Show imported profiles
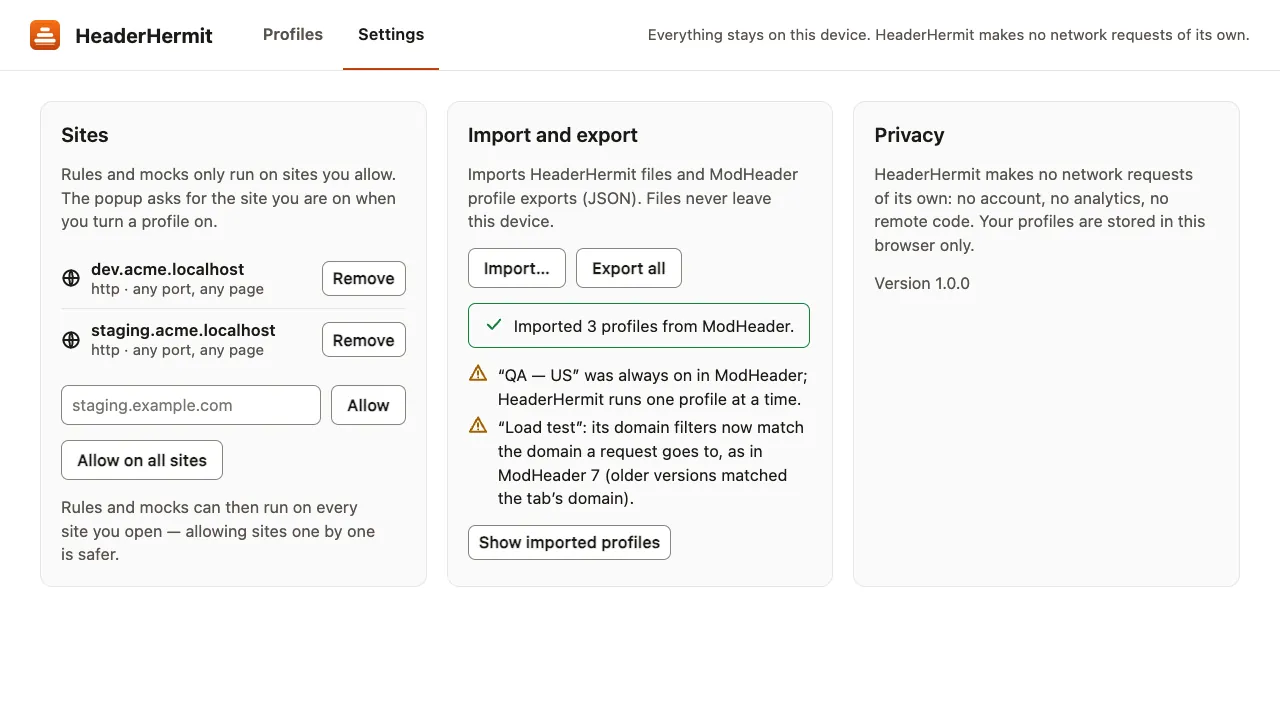 click(x=569, y=542)
